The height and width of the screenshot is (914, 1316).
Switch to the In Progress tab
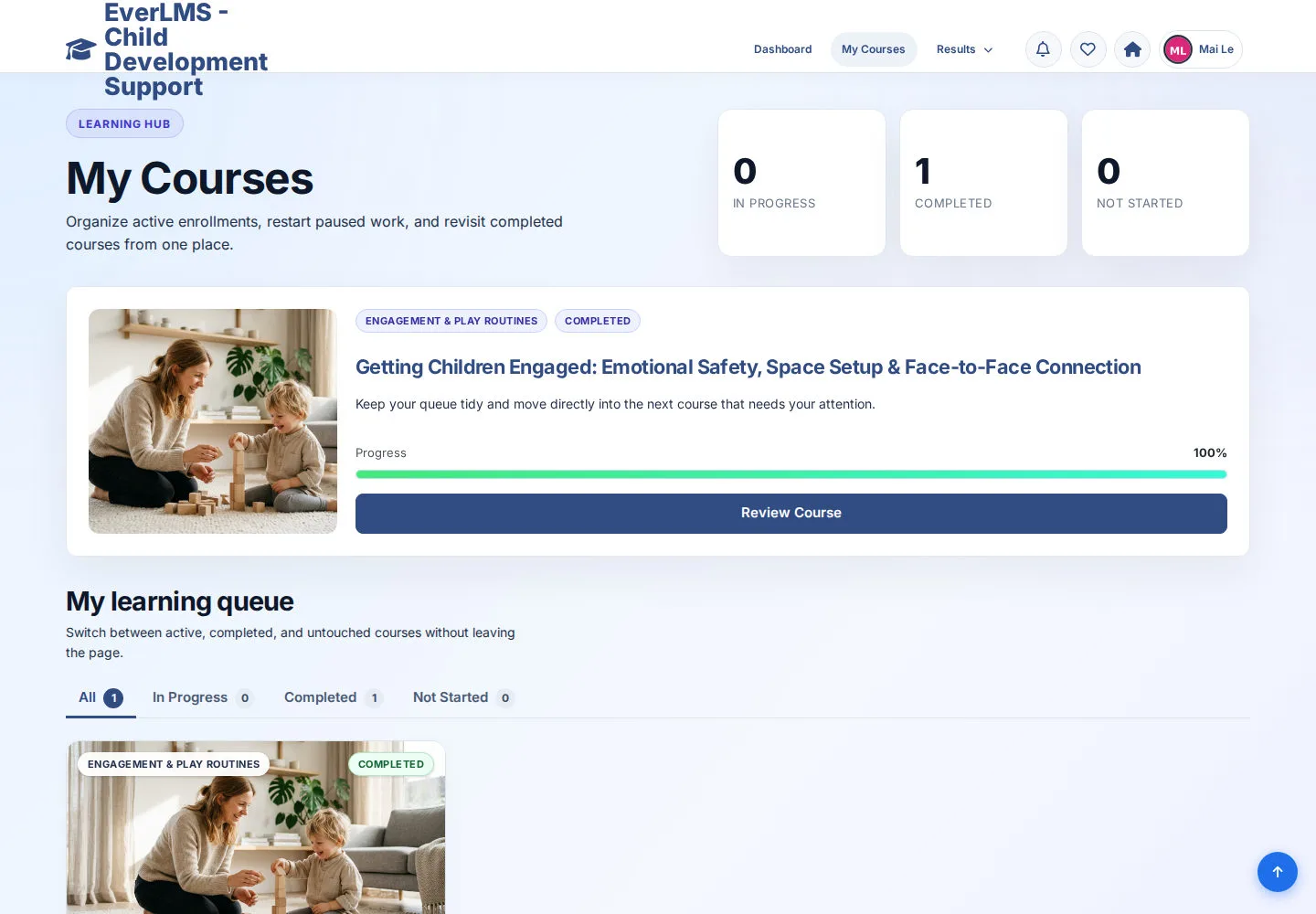pos(202,698)
